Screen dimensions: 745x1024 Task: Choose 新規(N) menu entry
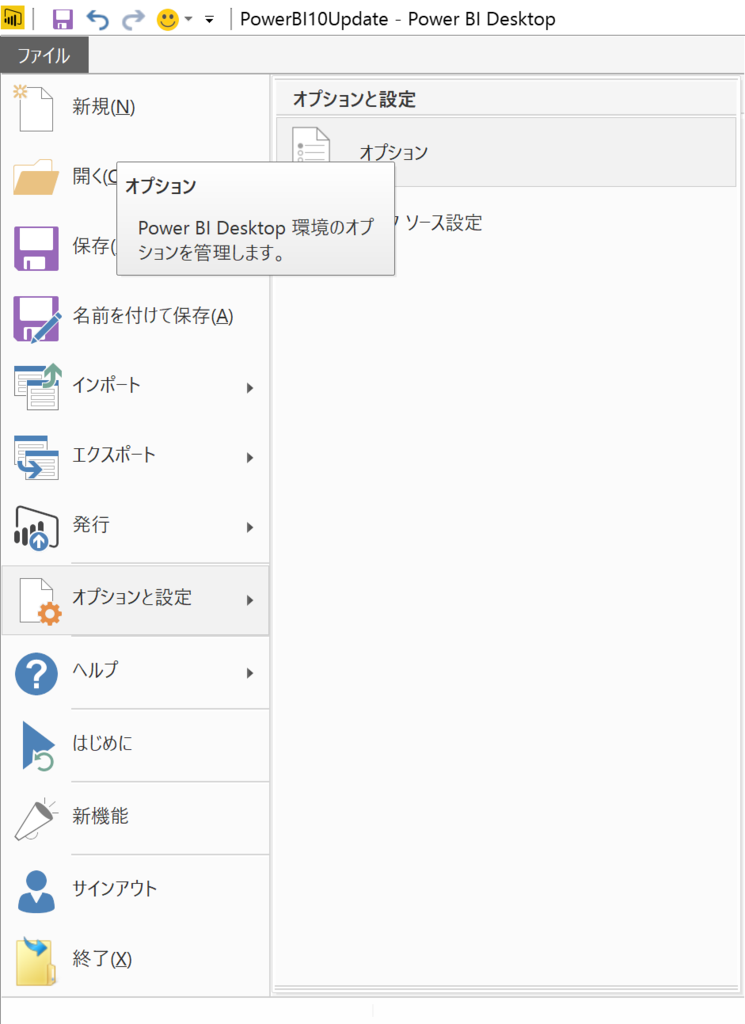103,106
